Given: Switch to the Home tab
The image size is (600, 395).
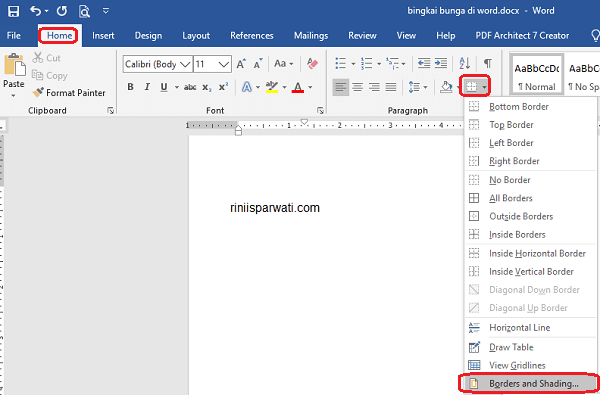Looking at the screenshot, I should [59, 36].
